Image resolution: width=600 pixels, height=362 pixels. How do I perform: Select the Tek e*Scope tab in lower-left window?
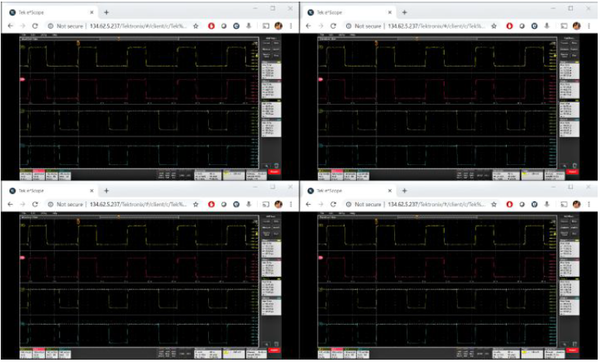52,191
